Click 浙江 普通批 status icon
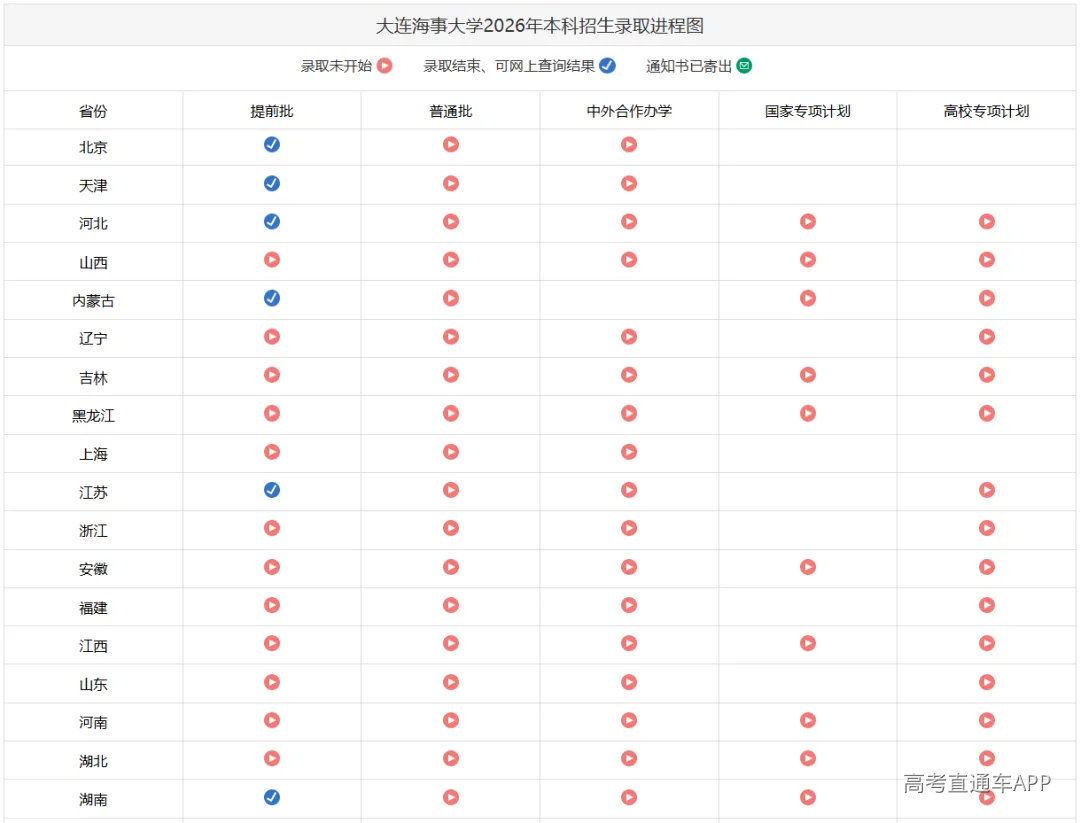The height and width of the screenshot is (823, 1080). pyautogui.click(x=450, y=528)
